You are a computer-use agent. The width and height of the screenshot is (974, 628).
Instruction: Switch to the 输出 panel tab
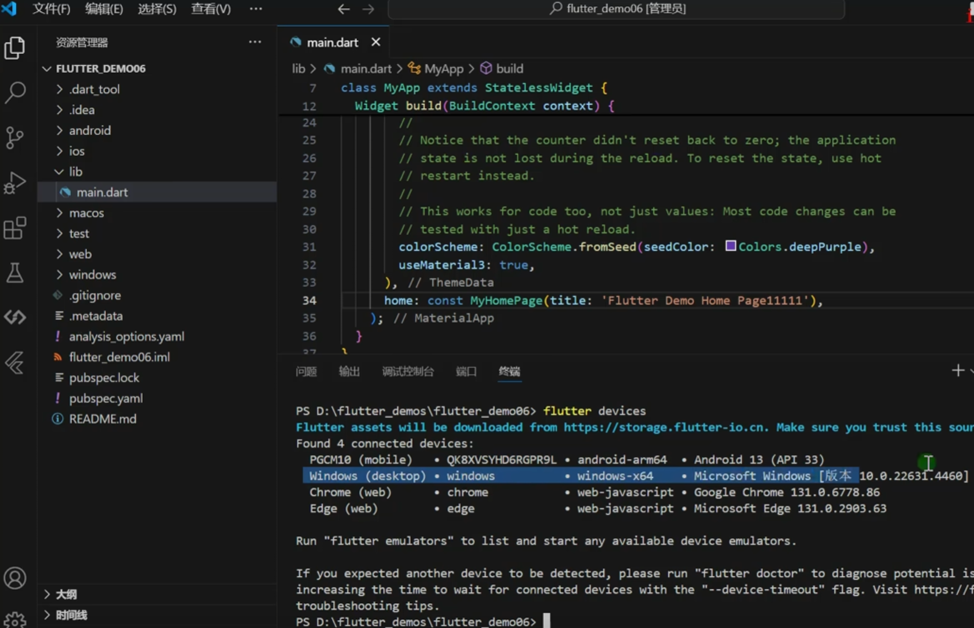pos(349,371)
